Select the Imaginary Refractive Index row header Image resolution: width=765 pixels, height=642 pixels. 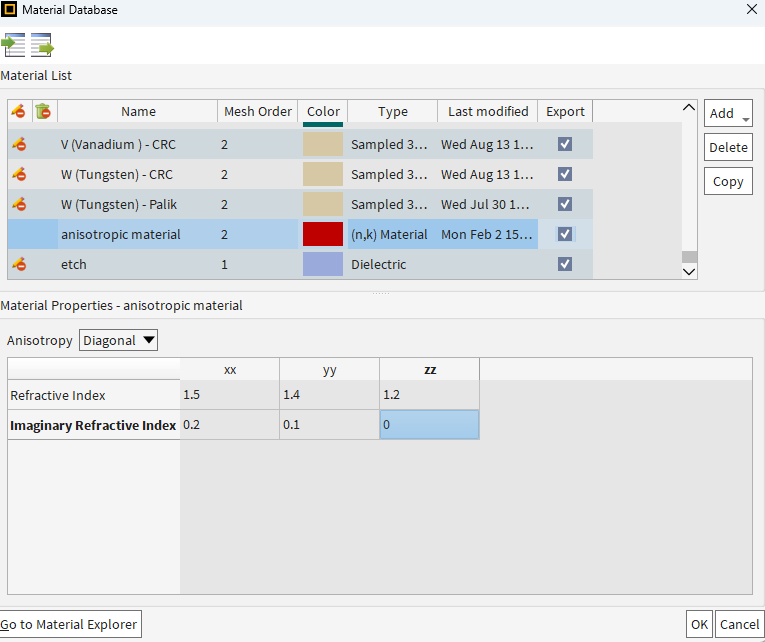click(94, 425)
